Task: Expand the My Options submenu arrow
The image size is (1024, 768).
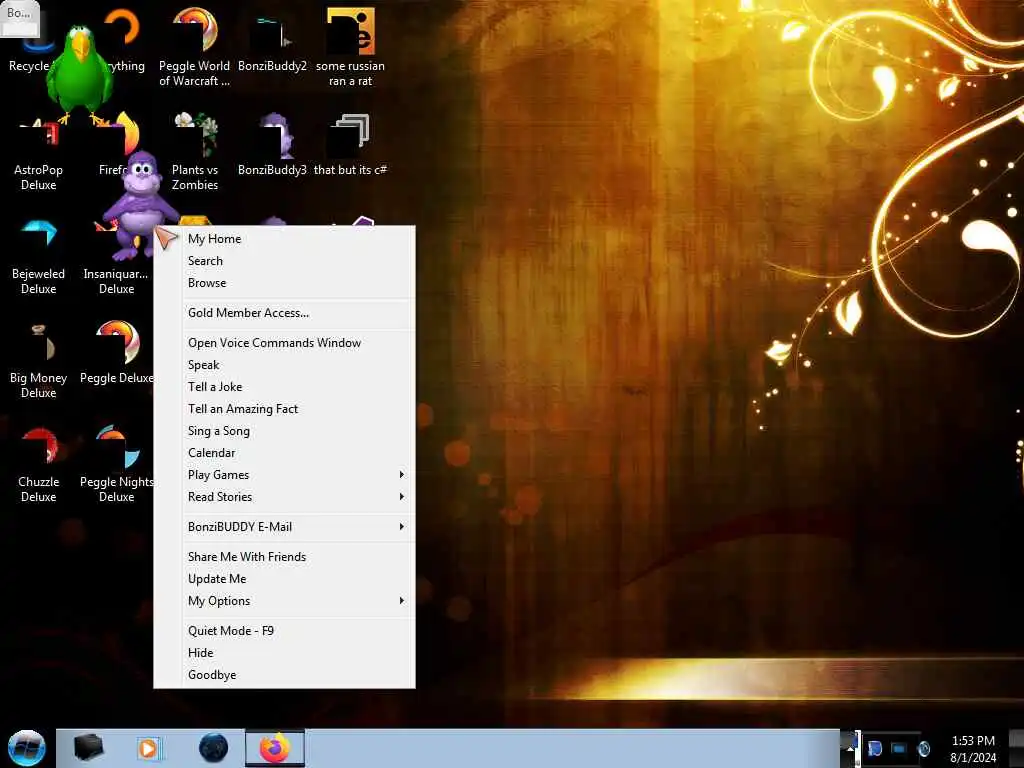Action: [402, 601]
